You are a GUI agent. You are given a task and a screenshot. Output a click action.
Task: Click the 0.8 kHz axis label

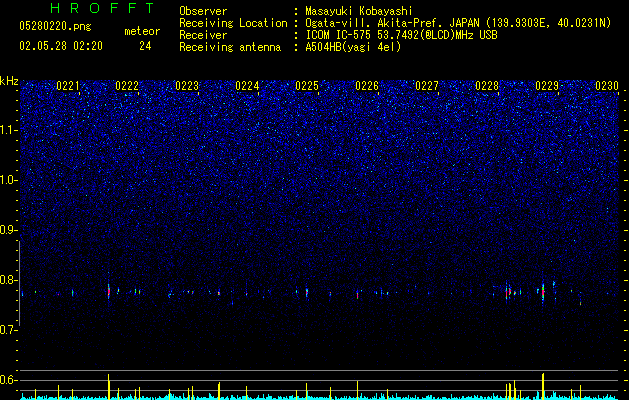[x=9, y=280]
